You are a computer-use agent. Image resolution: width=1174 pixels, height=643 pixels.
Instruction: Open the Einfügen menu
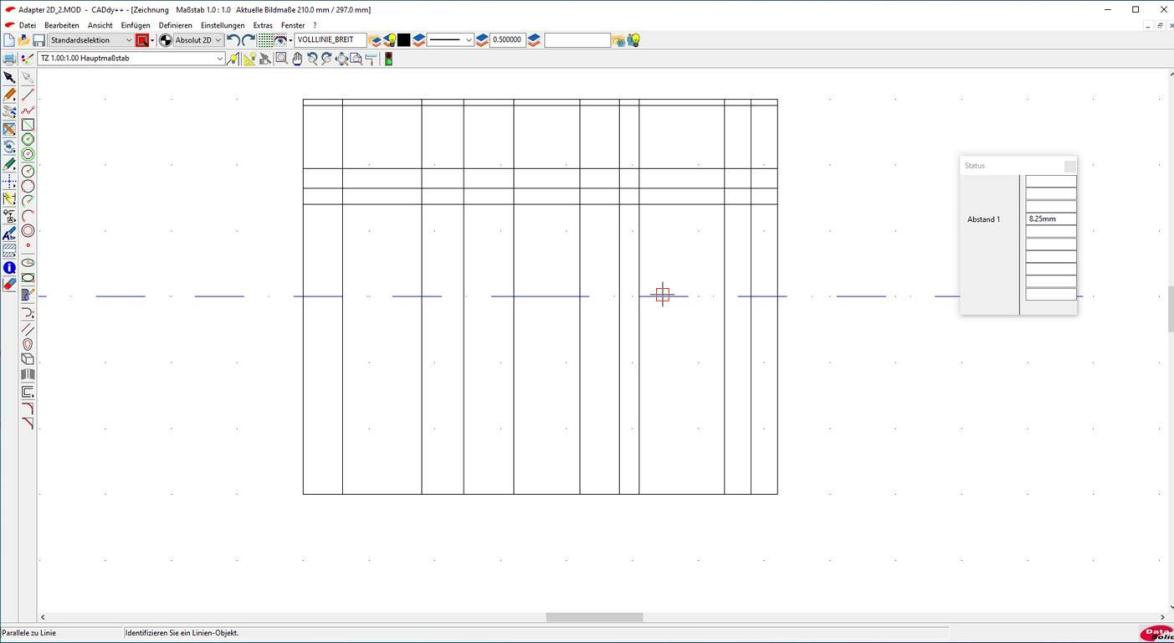click(136, 25)
